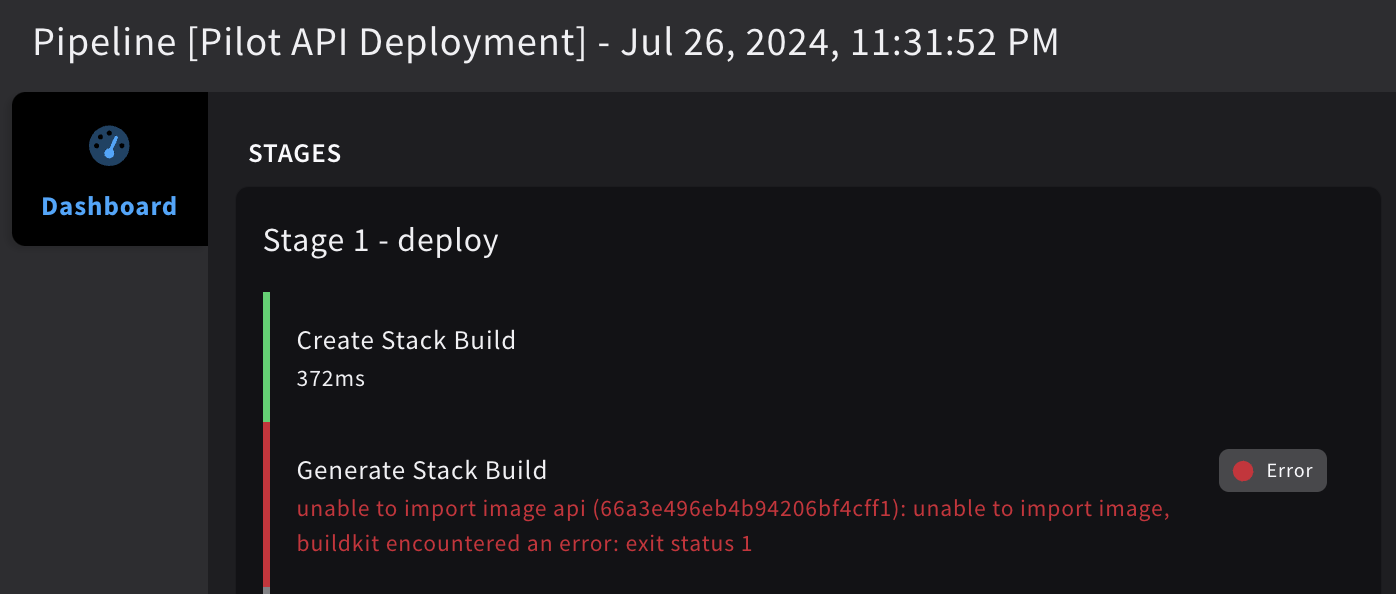Select the Generate Stack Build step
The width and height of the screenshot is (1396, 594).
click(421, 471)
